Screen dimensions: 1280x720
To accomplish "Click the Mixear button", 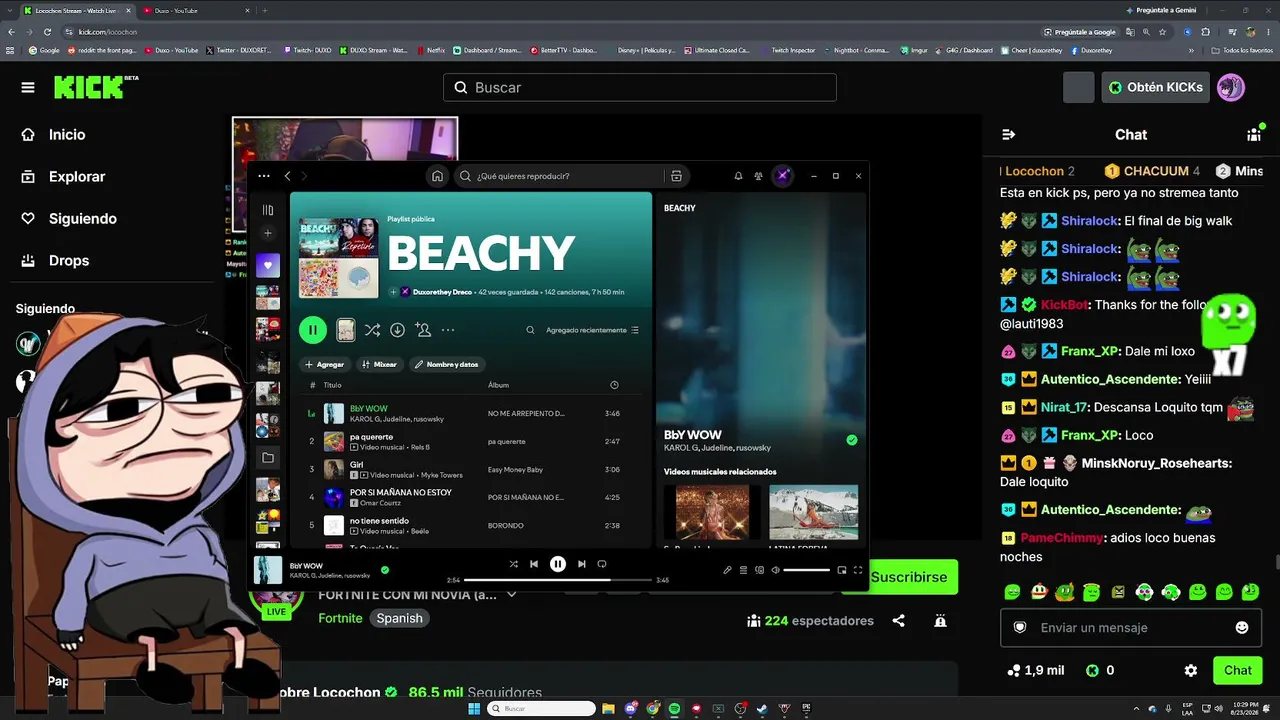I will [x=380, y=365].
